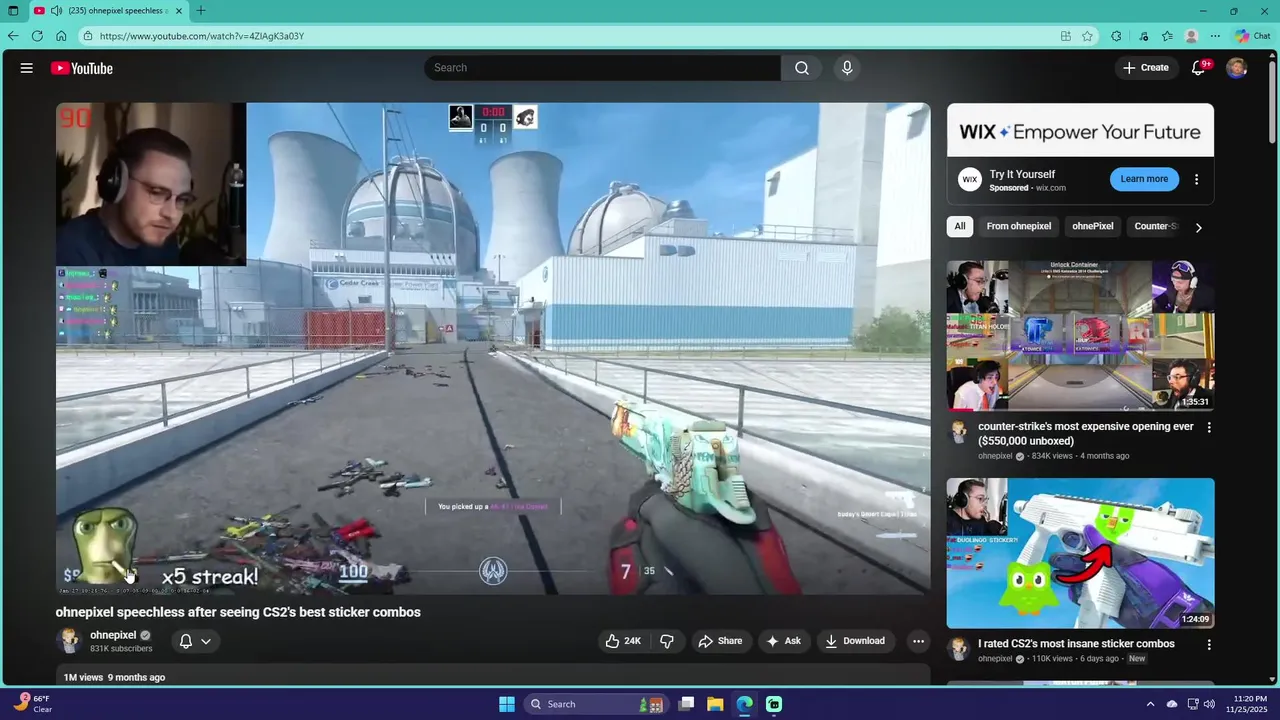This screenshot has height=720, width=1280.
Task: Open the Windows Start menu
Action: [x=507, y=704]
